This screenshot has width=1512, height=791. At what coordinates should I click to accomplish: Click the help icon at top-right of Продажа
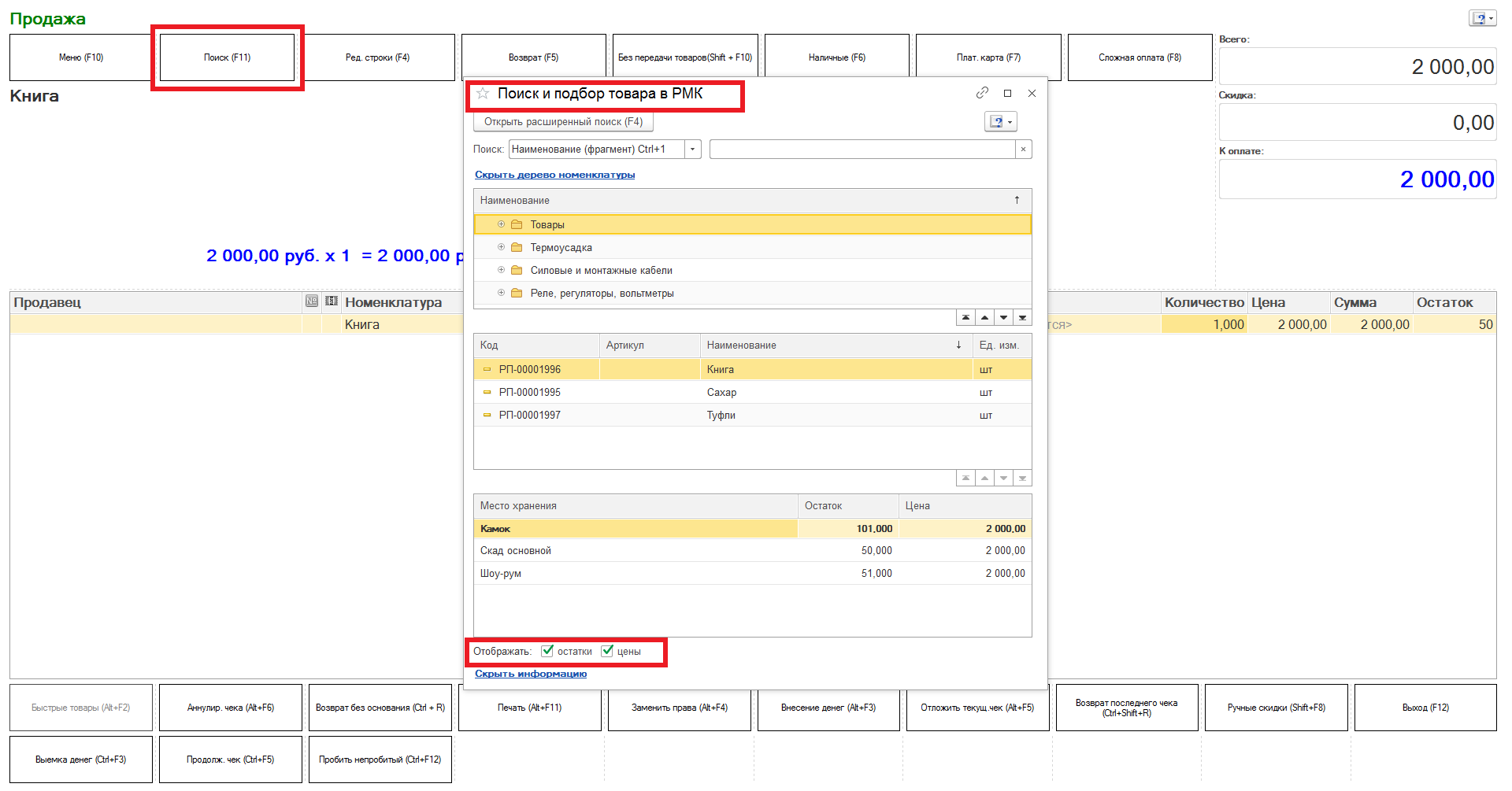pyautogui.click(x=1481, y=18)
